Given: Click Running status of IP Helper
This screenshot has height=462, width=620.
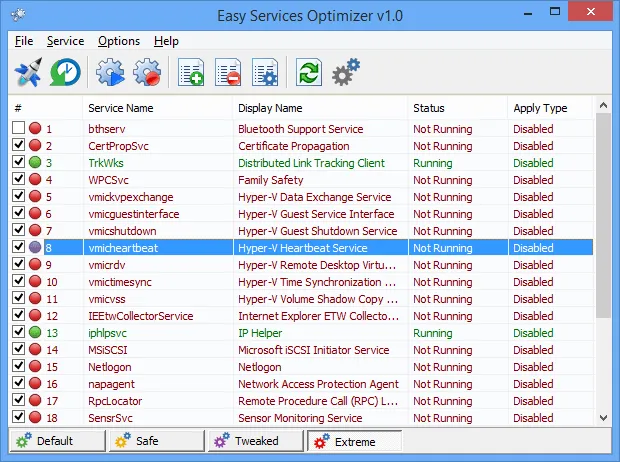Looking at the screenshot, I should (x=433, y=333).
